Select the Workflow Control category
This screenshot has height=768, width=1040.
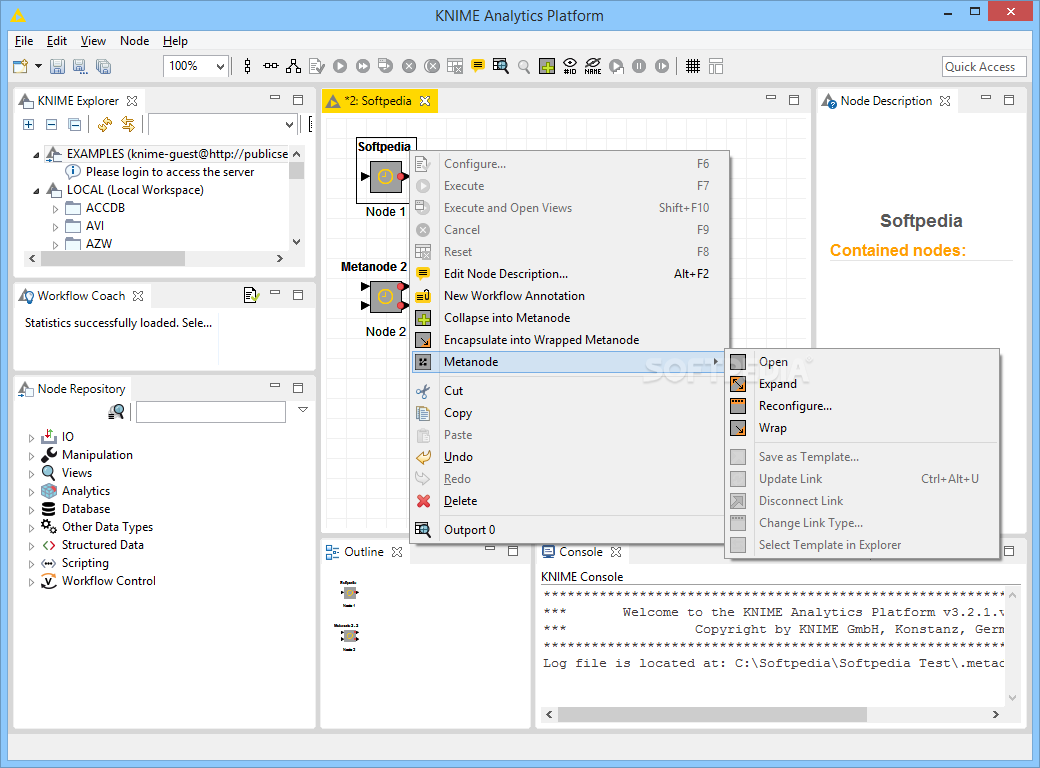(x=109, y=581)
